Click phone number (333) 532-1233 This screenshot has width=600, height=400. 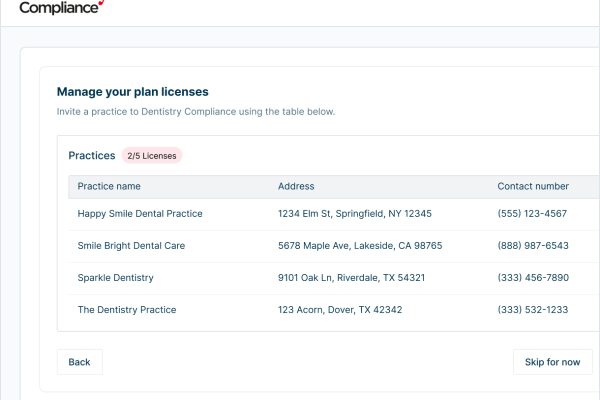(x=533, y=310)
